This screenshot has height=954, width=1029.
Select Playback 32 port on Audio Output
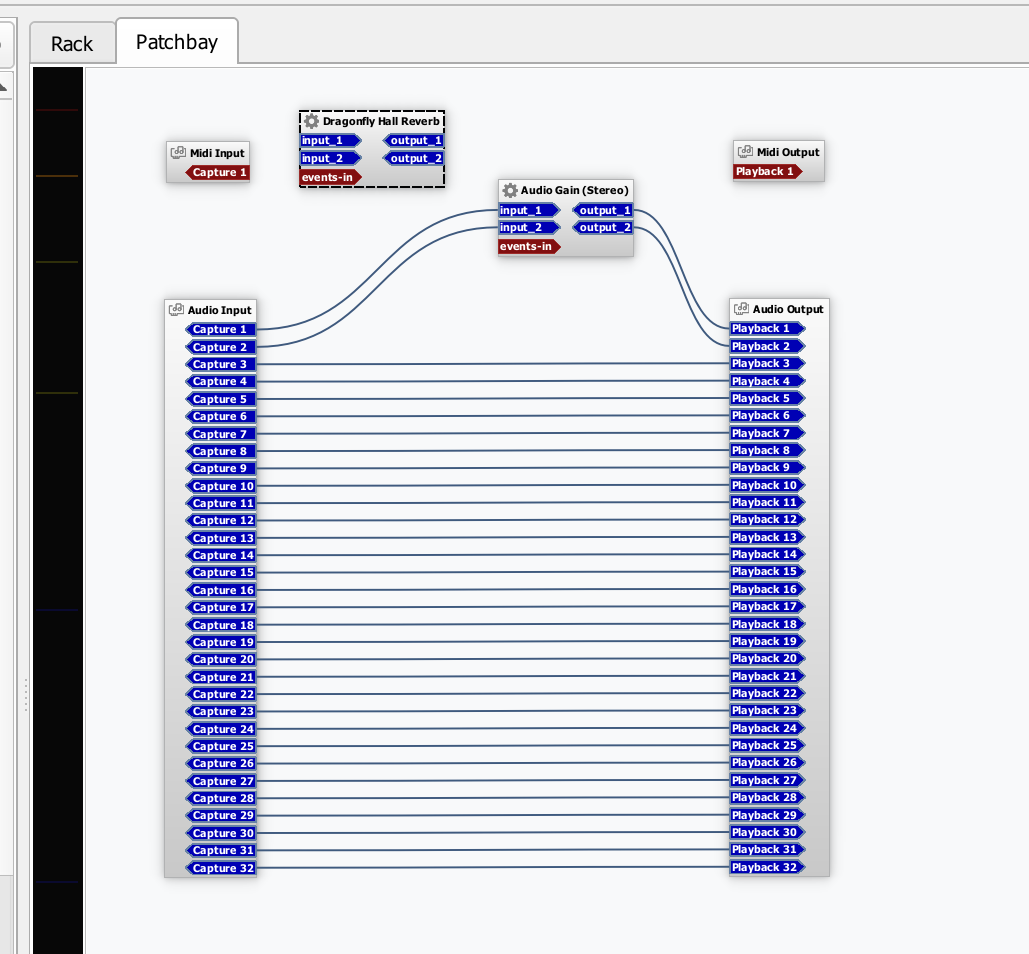pos(766,867)
